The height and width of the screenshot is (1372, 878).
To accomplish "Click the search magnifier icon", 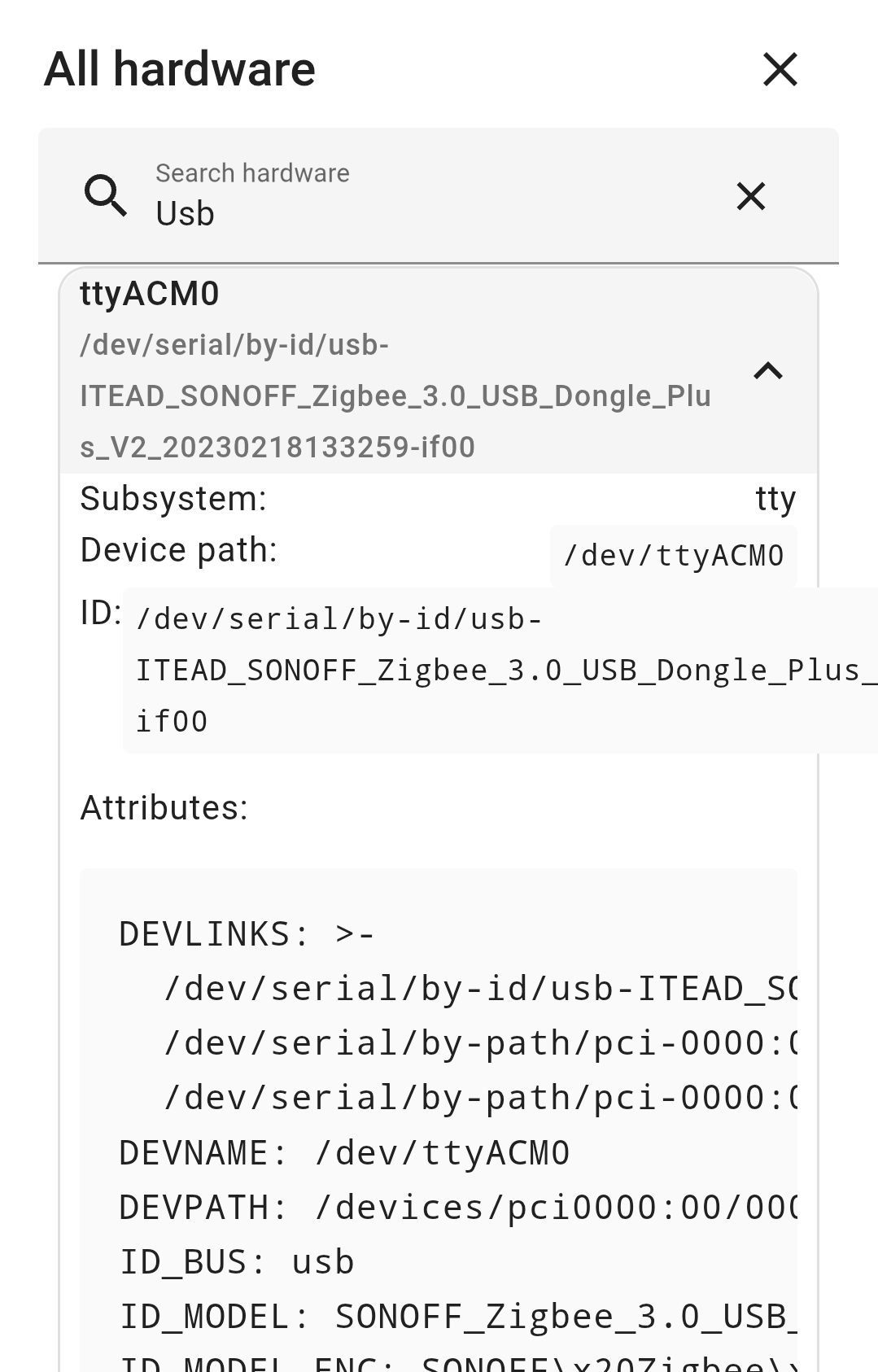I will [x=106, y=195].
